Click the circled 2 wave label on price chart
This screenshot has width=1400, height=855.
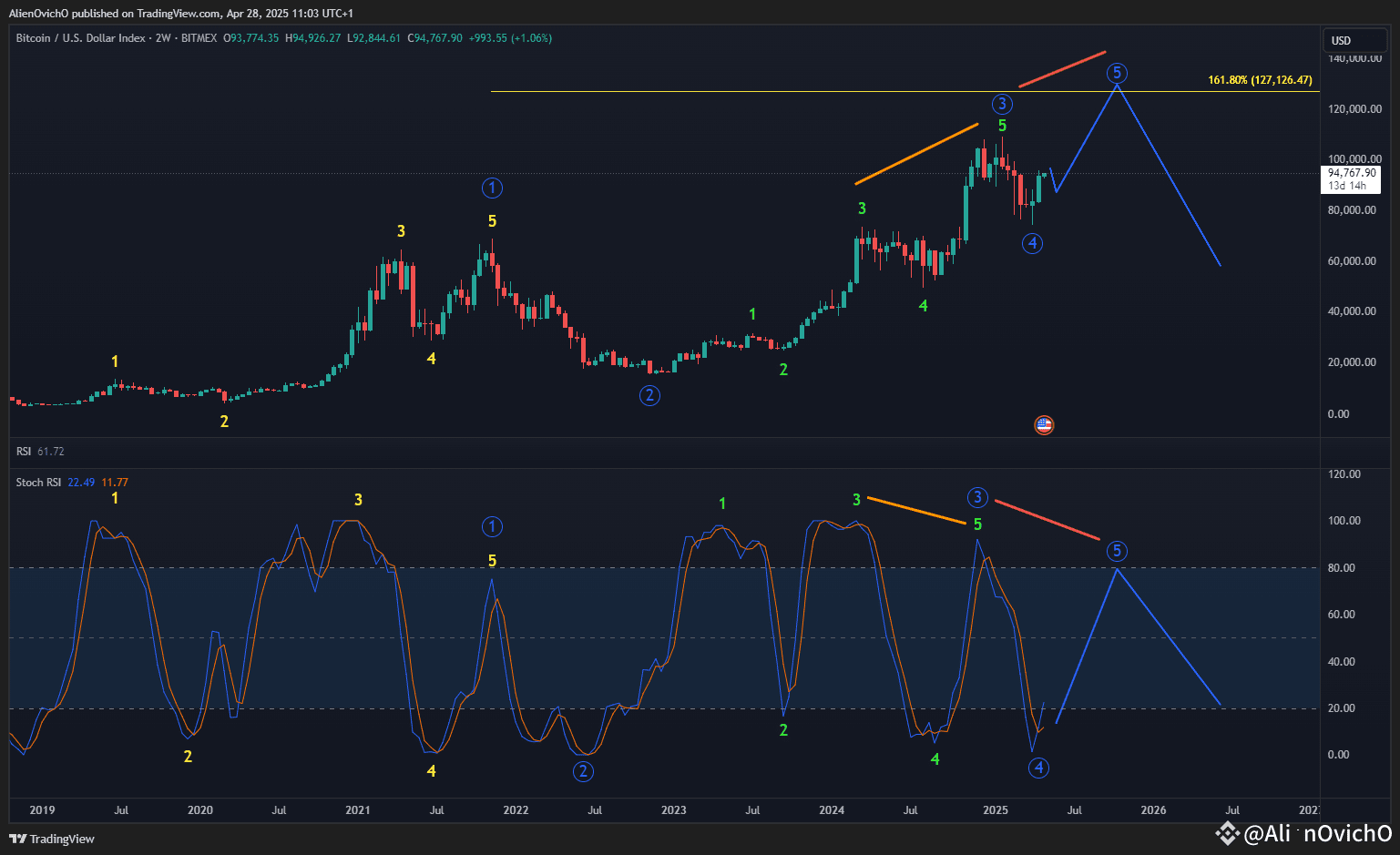click(649, 395)
